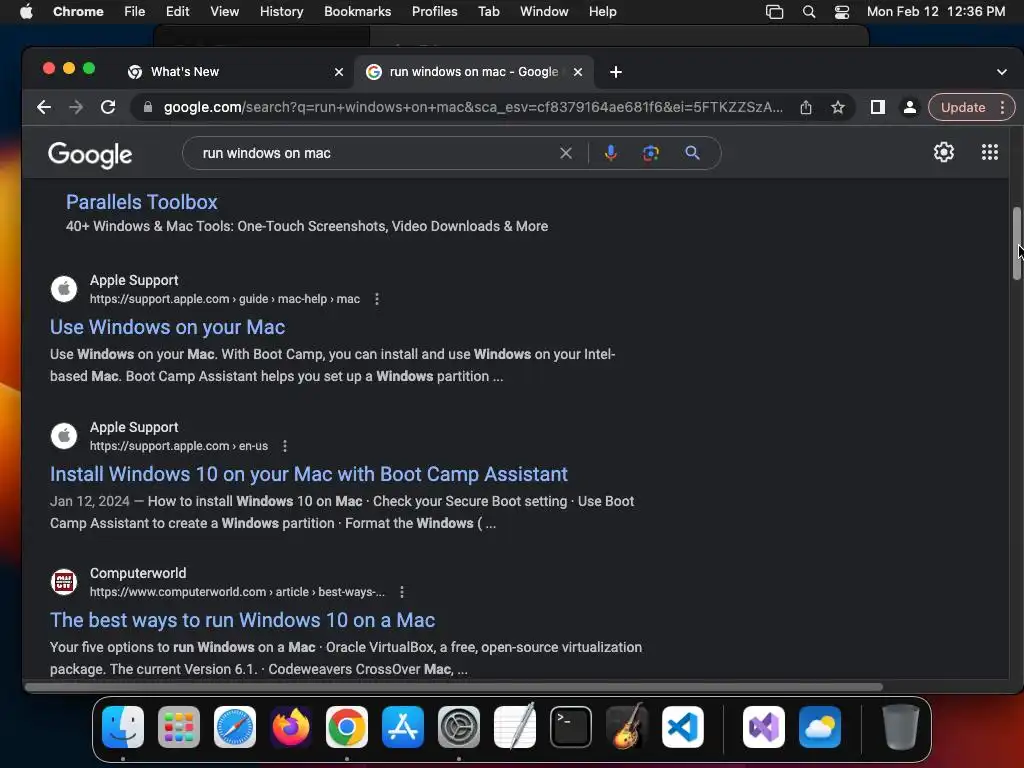
Task: Open a new Chrome tab
Action: click(616, 72)
